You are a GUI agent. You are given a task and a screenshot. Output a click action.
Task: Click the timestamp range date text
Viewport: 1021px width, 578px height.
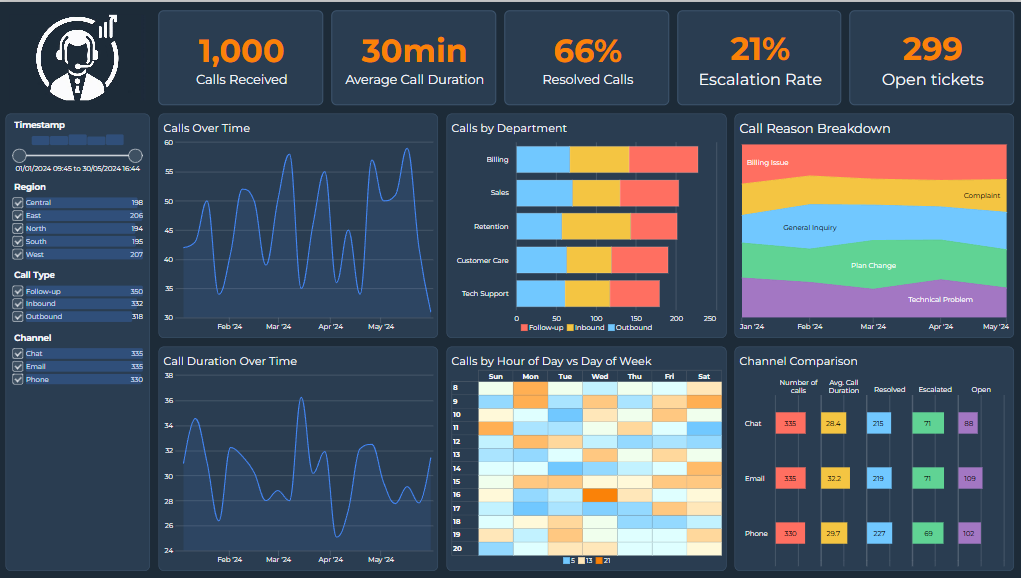click(x=77, y=169)
